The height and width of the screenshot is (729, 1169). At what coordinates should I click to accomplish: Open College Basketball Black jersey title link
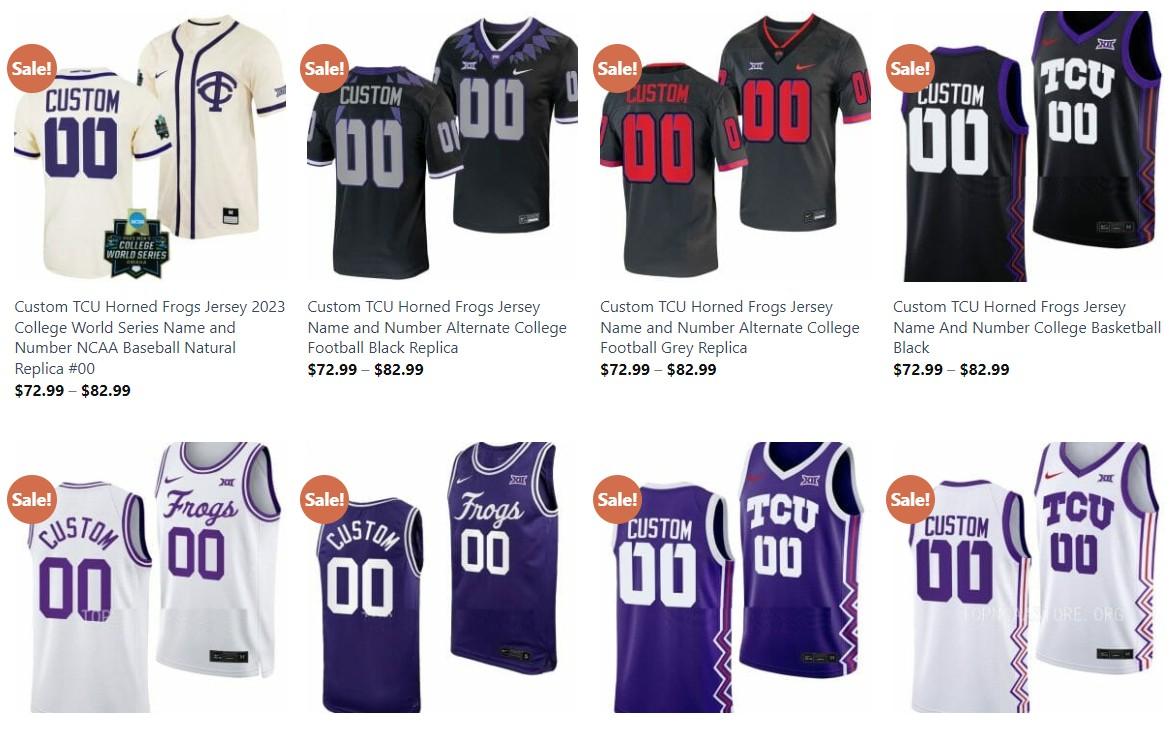coord(1027,327)
